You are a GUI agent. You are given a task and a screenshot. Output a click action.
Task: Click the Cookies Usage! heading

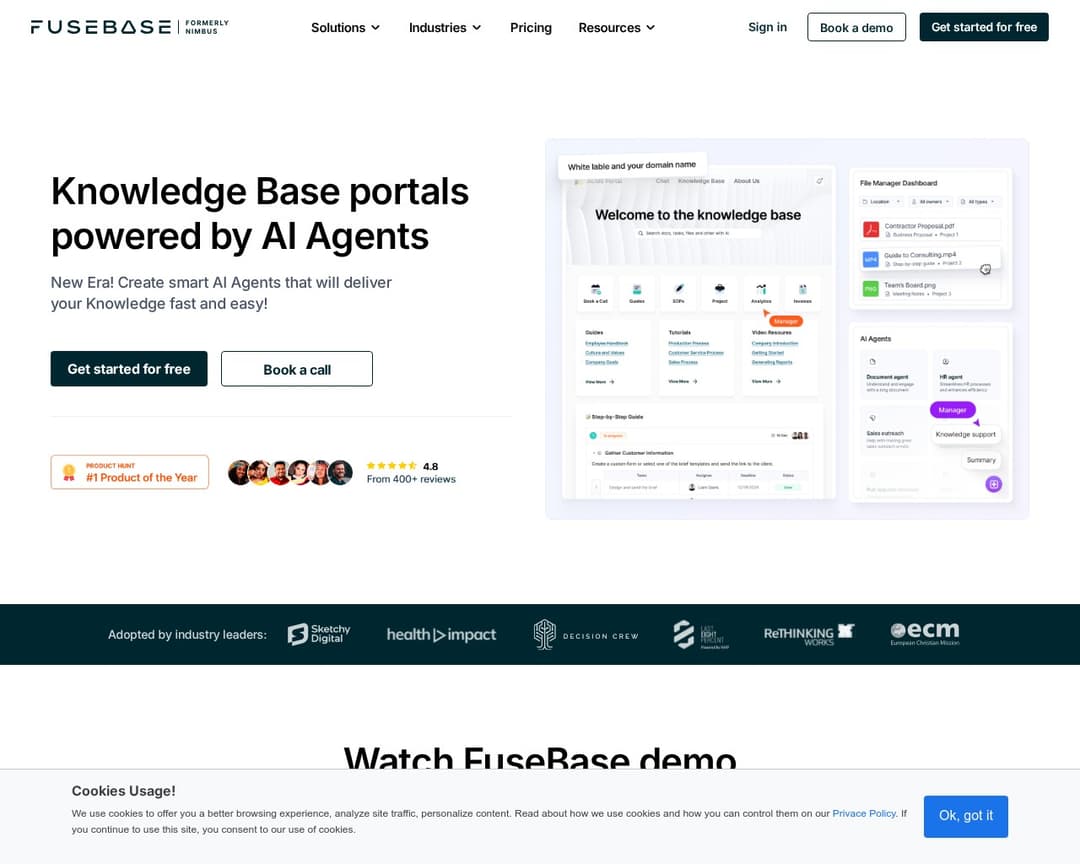pos(123,791)
